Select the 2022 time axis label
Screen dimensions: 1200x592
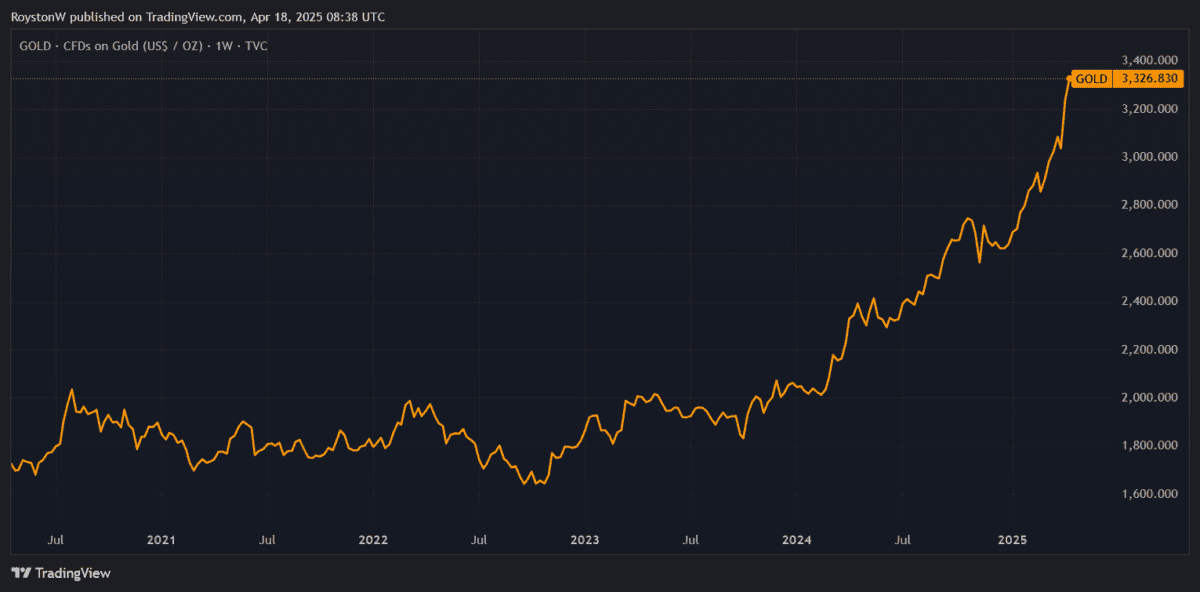pyautogui.click(x=373, y=540)
